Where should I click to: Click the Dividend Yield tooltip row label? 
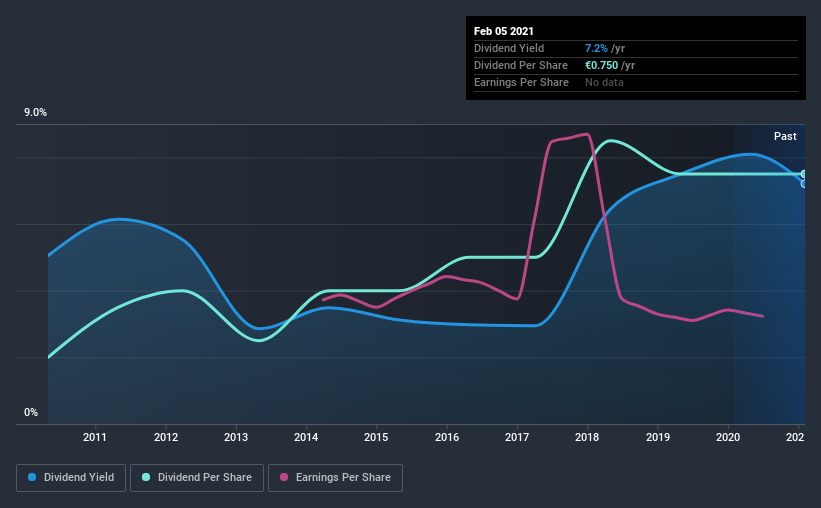click(509, 48)
